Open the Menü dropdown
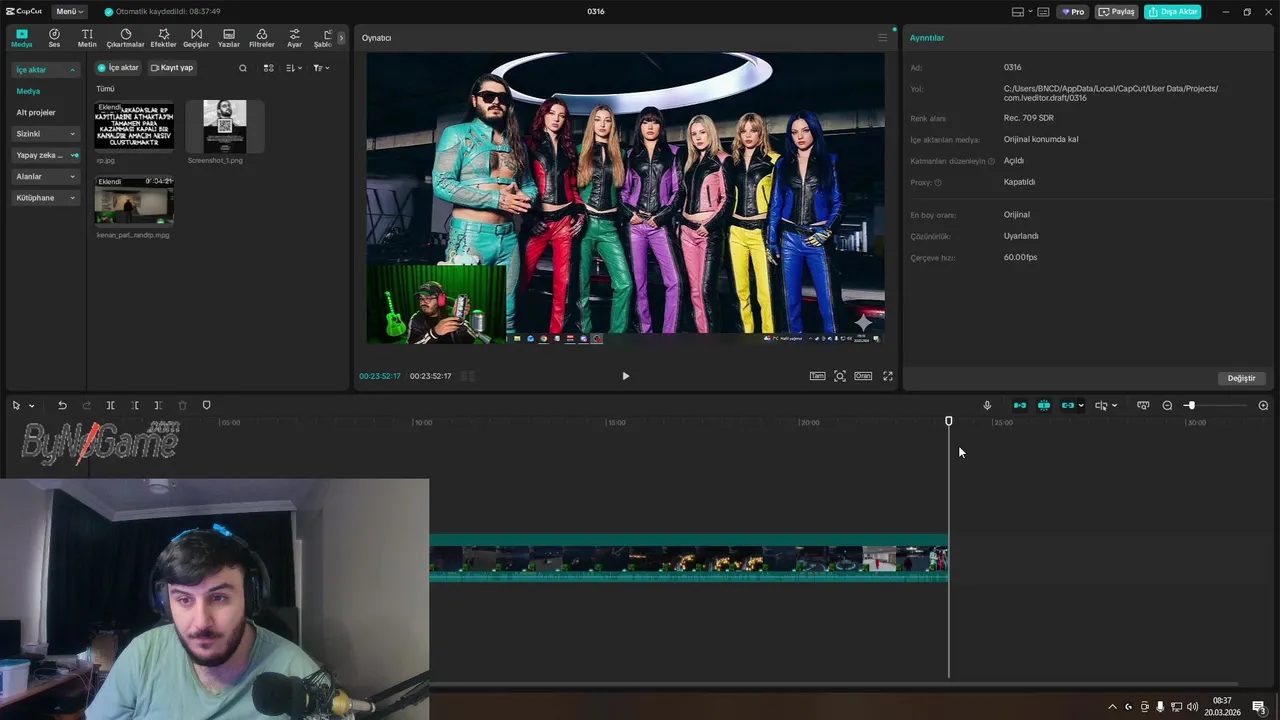Viewport: 1280px width, 720px height. click(x=69, y=12)
